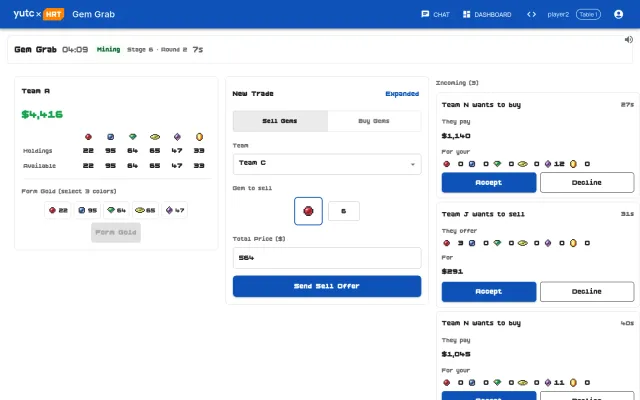Select red gem chip 22 for gold
Image resolution: width=640 pixels, height=400 pixels.
(58, 210)
